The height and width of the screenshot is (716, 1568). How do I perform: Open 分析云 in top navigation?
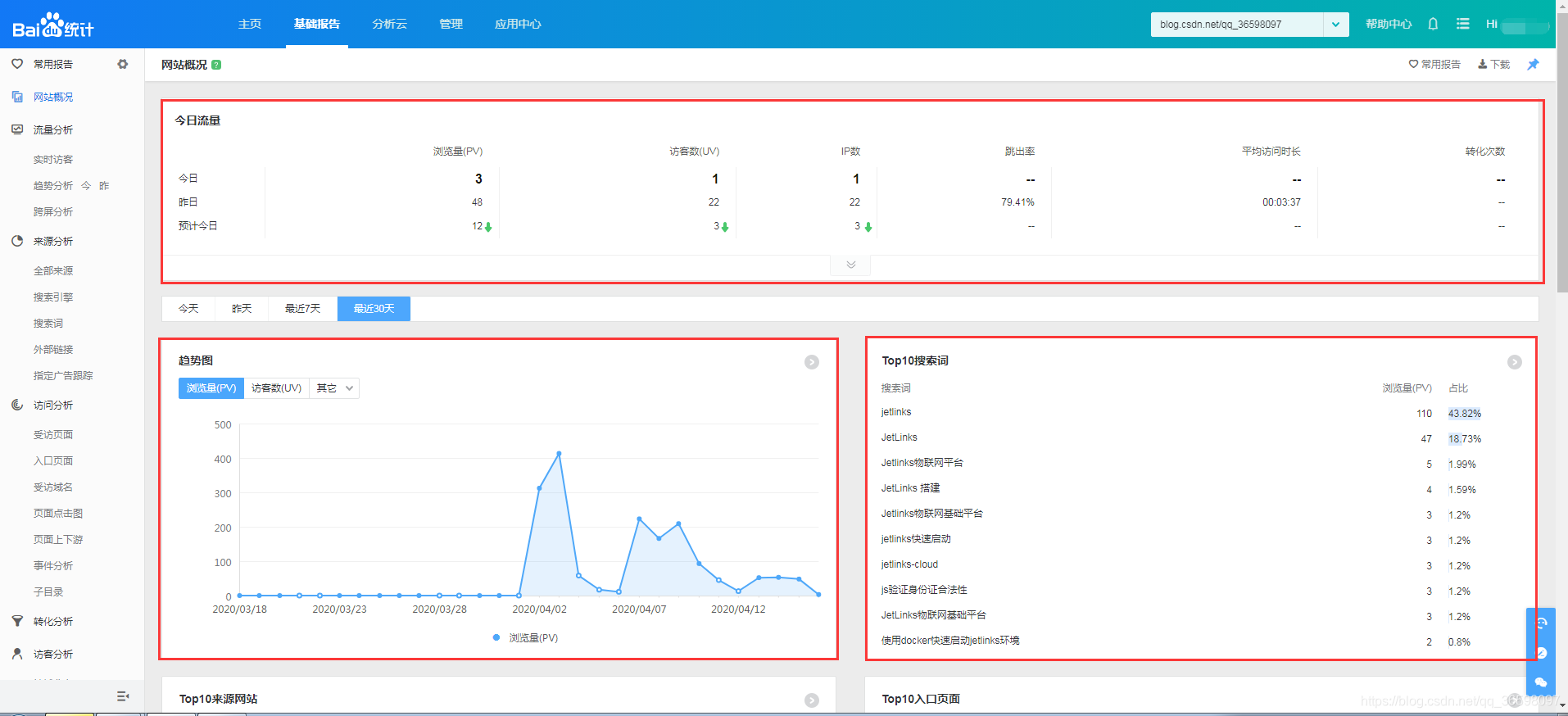[x=390, y=24]
